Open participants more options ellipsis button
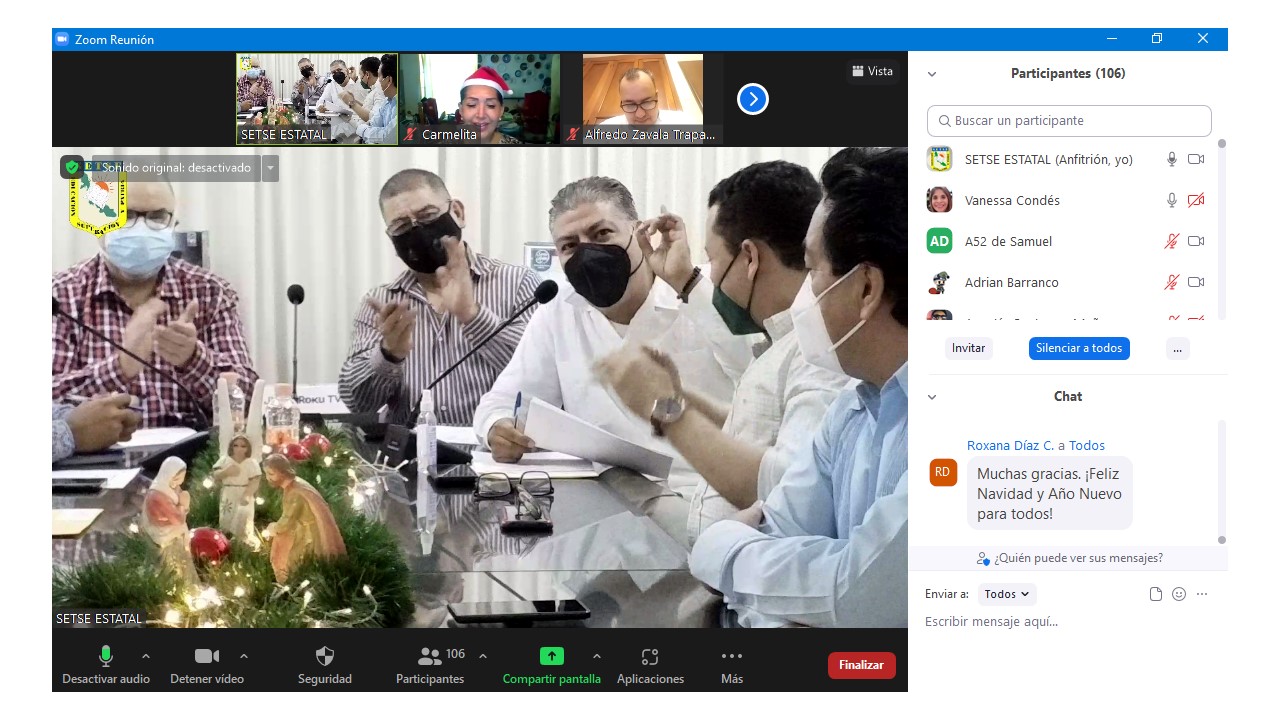This screenshot has width=1280, height=720. click(x=1178, y=348)
